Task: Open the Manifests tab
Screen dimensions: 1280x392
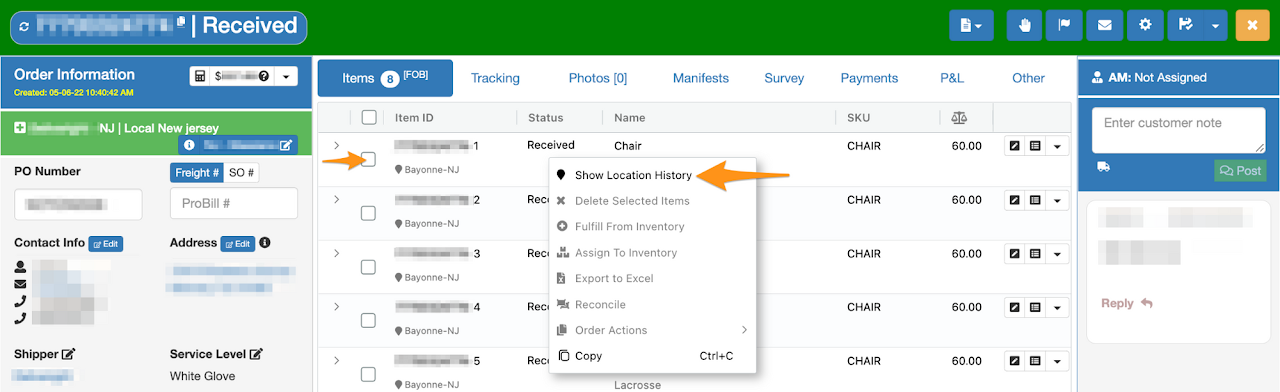Action: point(701,78)
